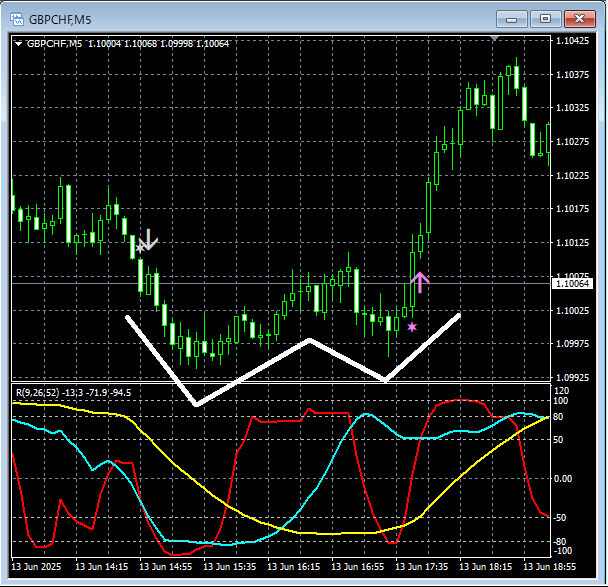Viewport: 608px width, 587px height.
Task: Click the 1.10175 price scale label
Action: point(572,209)
